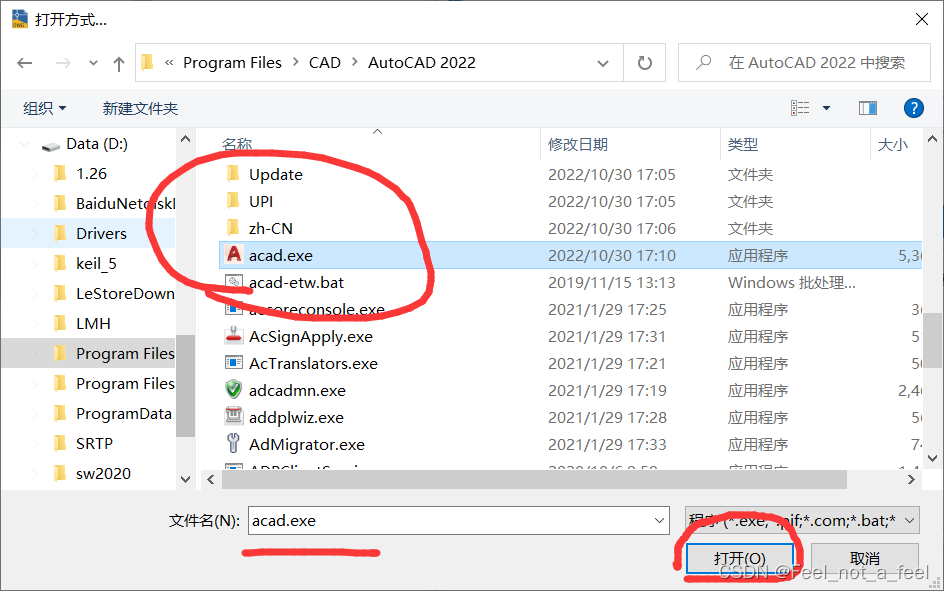Click the 打开(O) button

coord(740,559)
